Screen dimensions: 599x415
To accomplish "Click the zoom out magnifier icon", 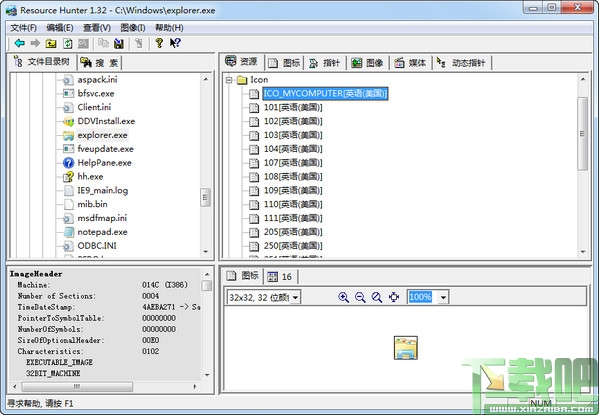I will pyautogui.click(x=360, y=297).
